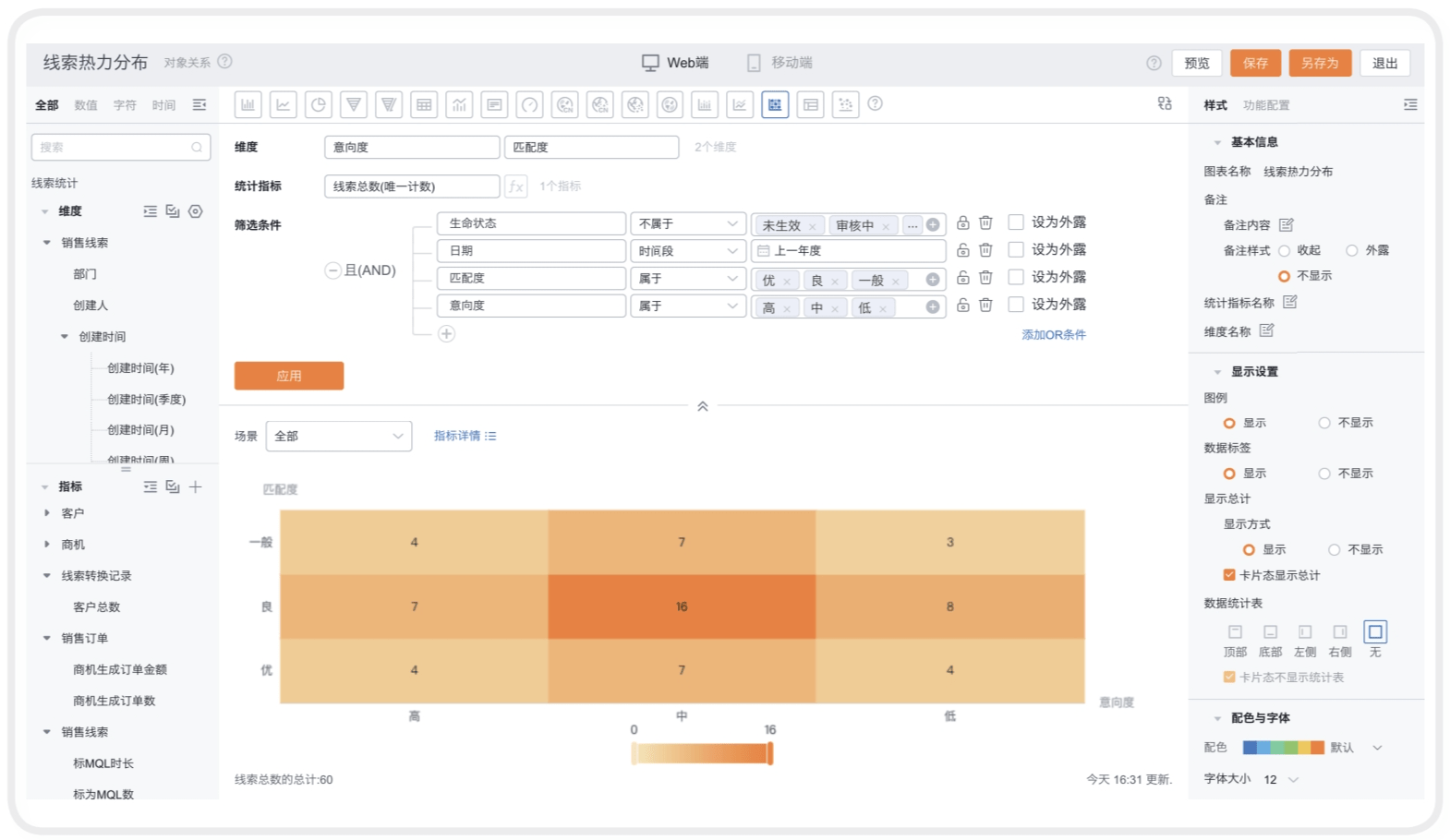This screenshot has height=840, width=1450.
Task: Click help icon beside 对象关系
Action: 224,62
